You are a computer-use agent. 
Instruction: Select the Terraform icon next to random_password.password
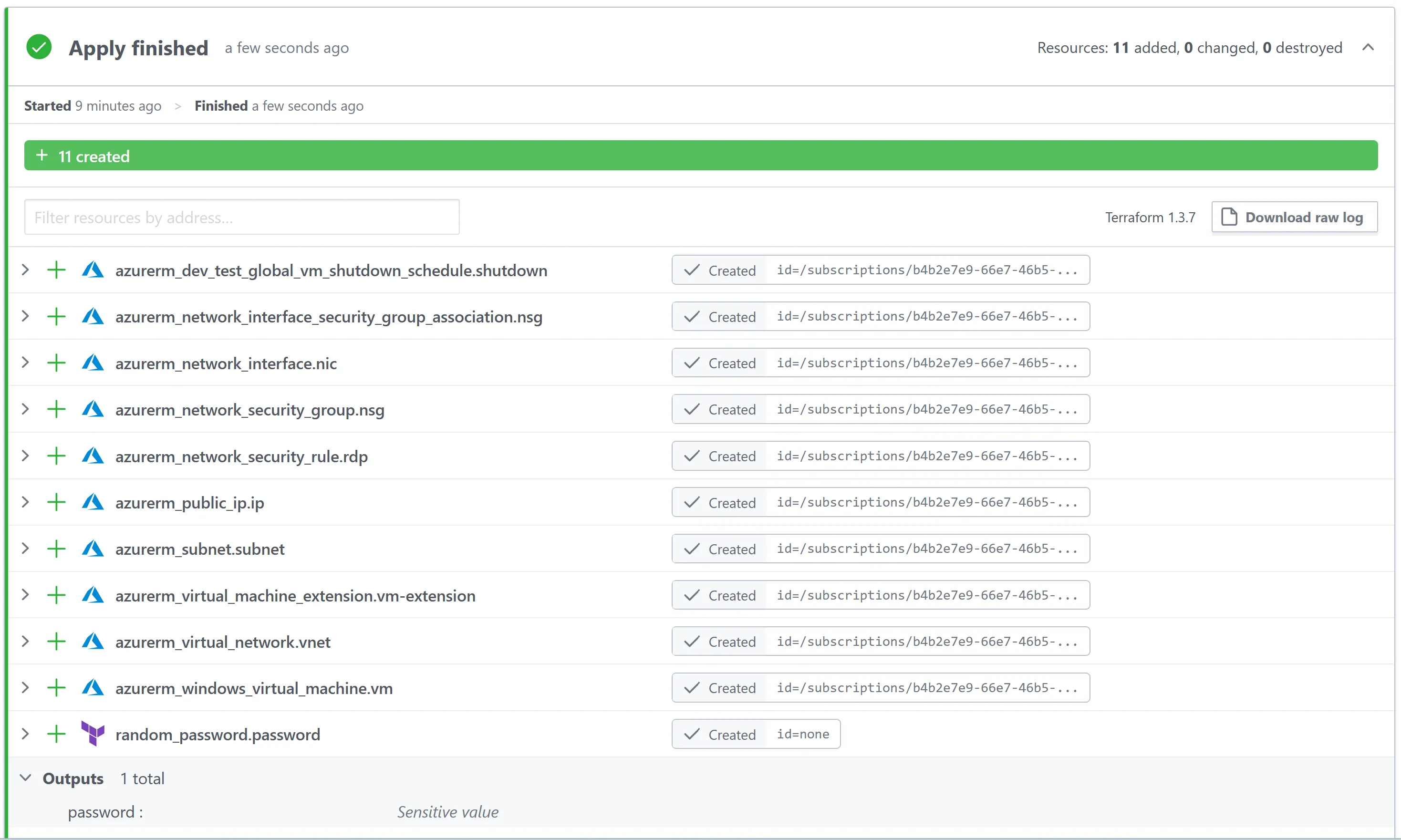point(93,734)
